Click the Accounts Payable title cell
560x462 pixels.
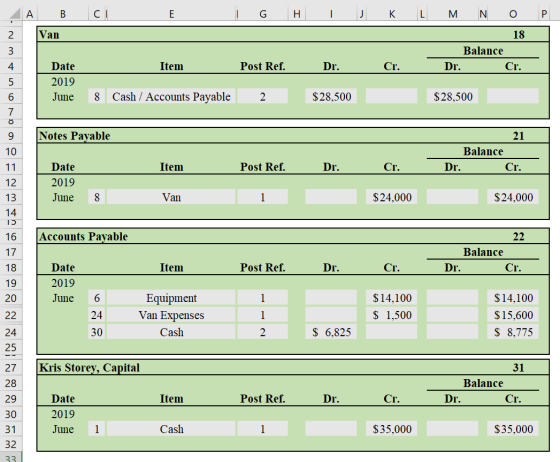(x=84, y=236)
